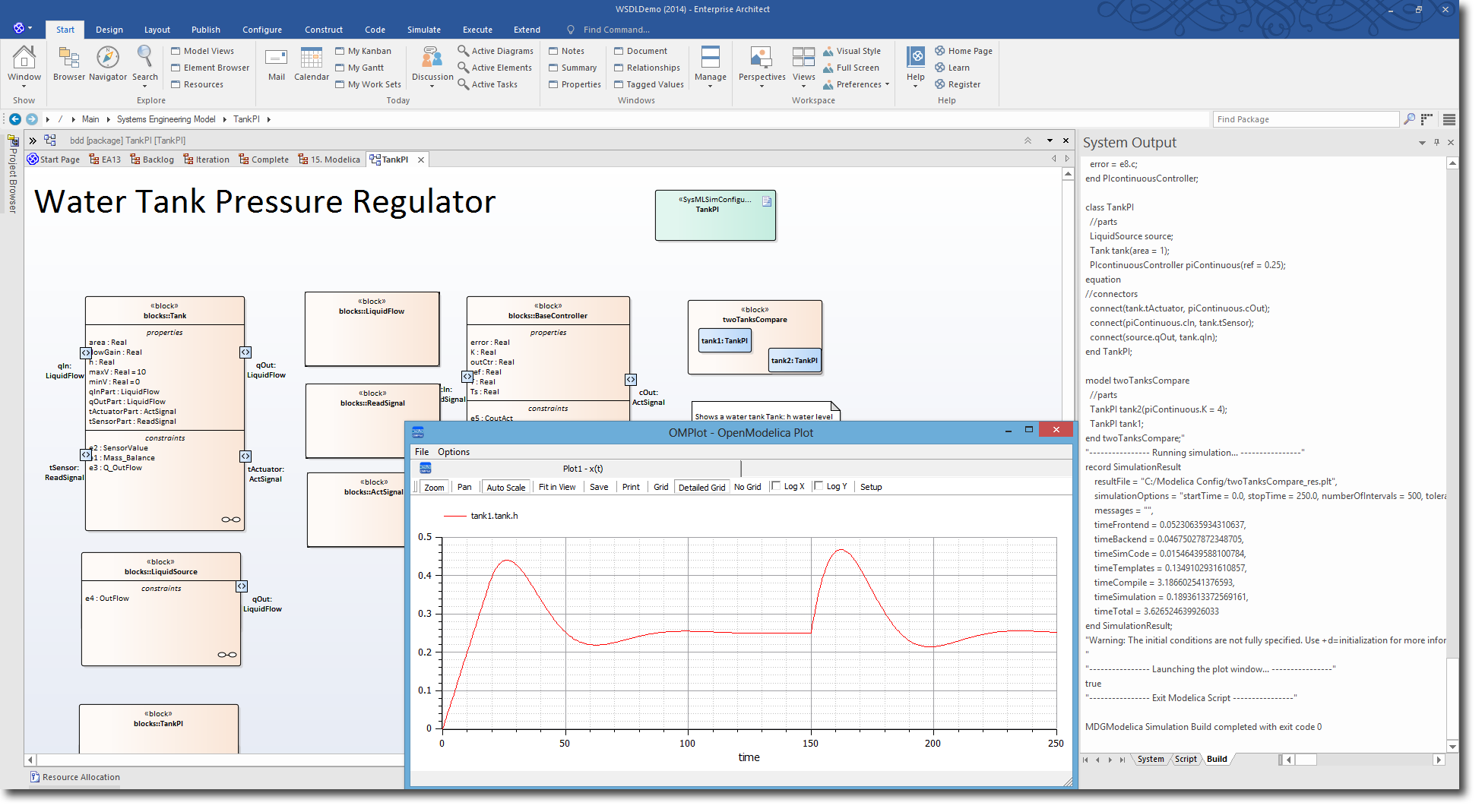Enable the Log X checkbox

pos(776,486)
